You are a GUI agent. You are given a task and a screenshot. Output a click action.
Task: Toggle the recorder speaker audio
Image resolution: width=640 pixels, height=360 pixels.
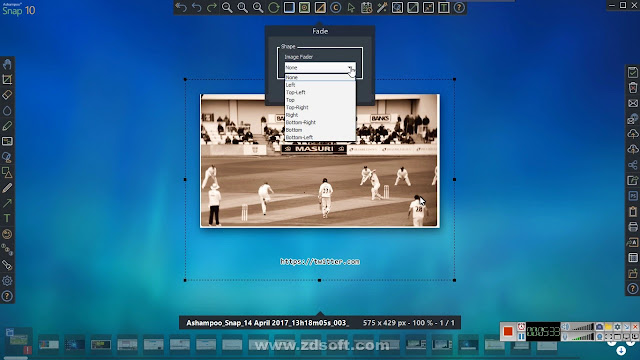(x=565, y=327)
